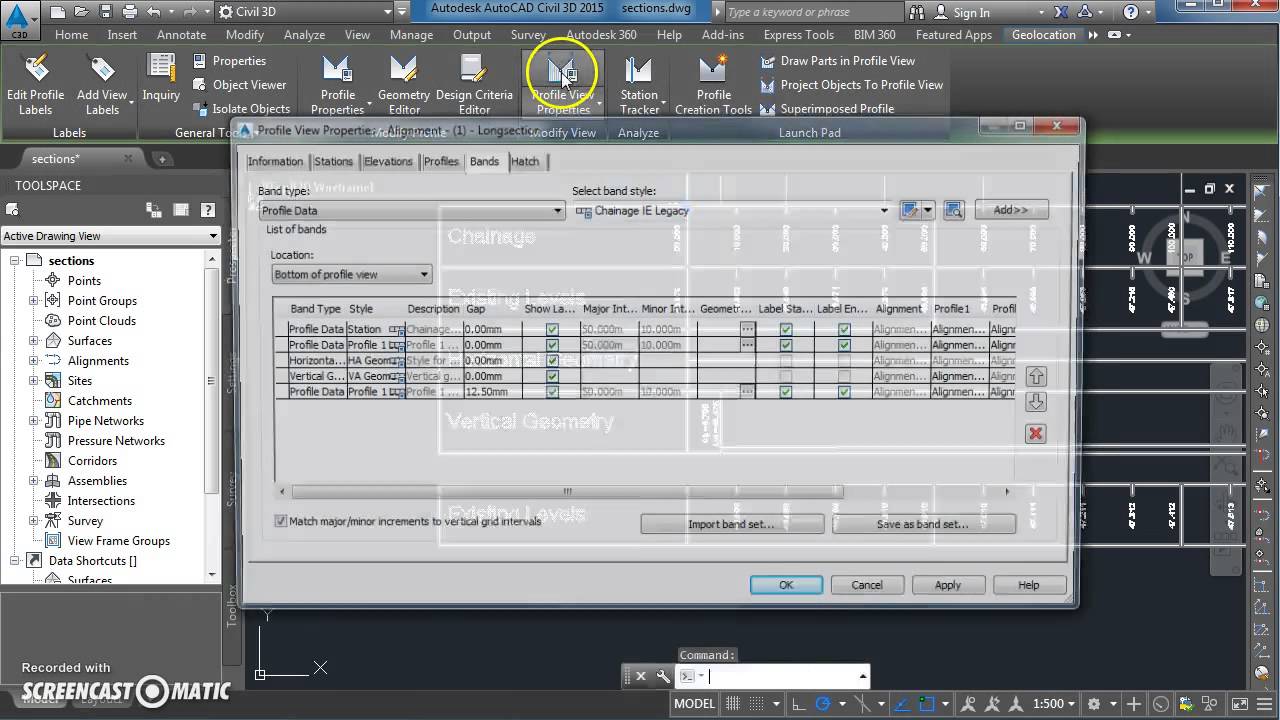Click the wrench icon on the command line
The width and height of the screenshot is (1280, 720).
tap(663, 676)
